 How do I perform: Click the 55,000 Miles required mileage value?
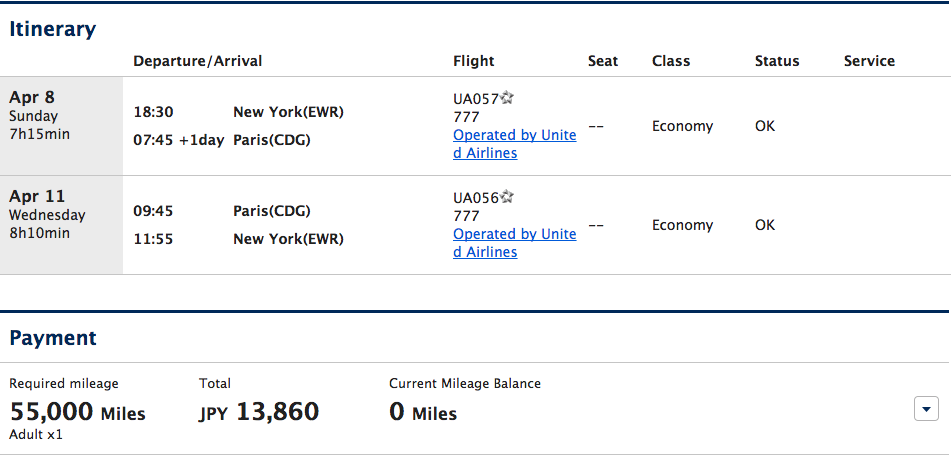coord(78,412)
